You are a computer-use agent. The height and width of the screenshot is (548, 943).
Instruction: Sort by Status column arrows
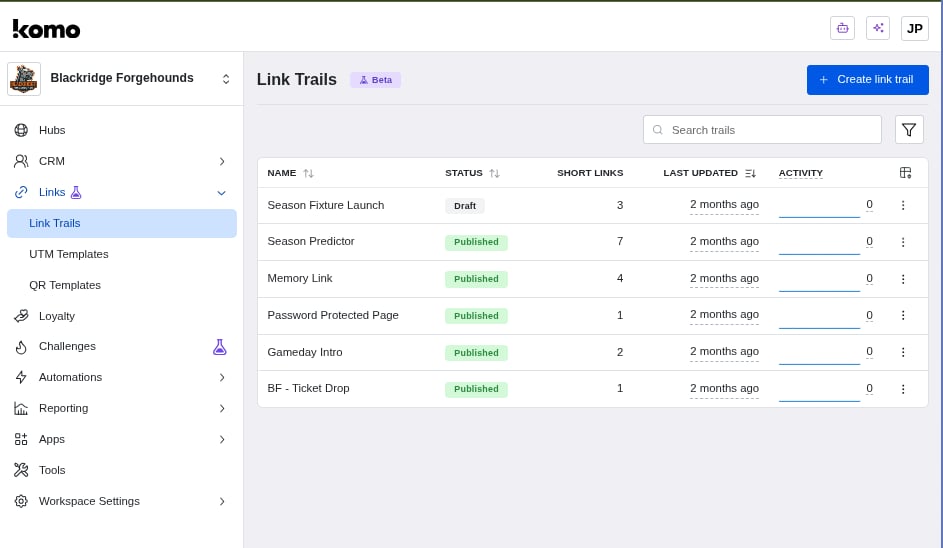pyautogui.click(x=494, y=173)
